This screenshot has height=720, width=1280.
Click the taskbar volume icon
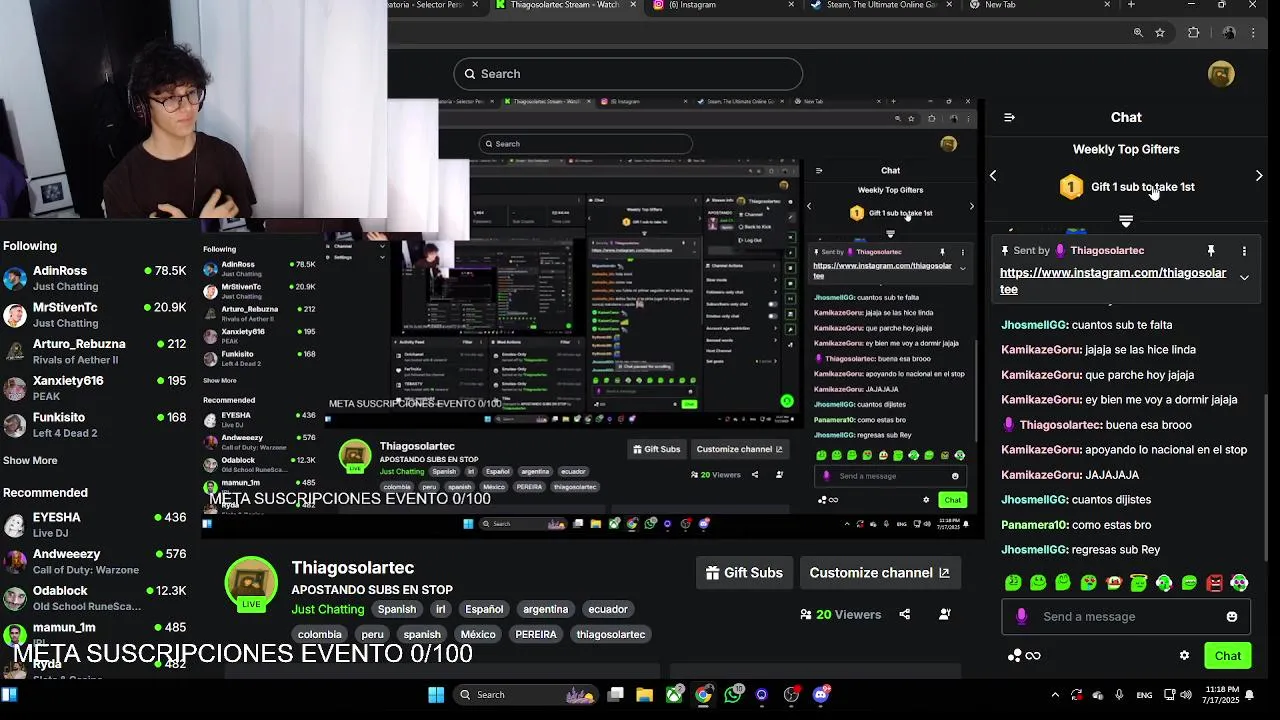coord(1186,695)
